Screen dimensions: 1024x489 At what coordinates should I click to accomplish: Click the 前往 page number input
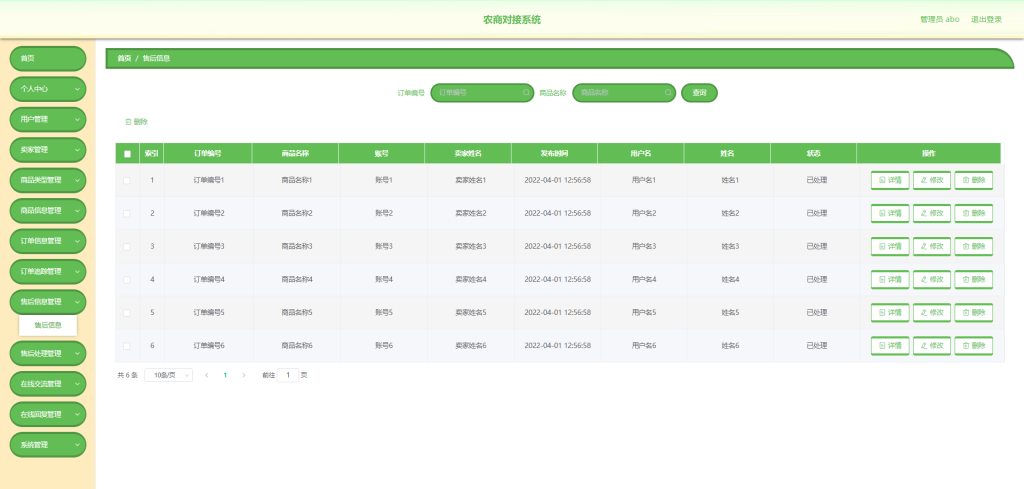[x=288, y=375]
